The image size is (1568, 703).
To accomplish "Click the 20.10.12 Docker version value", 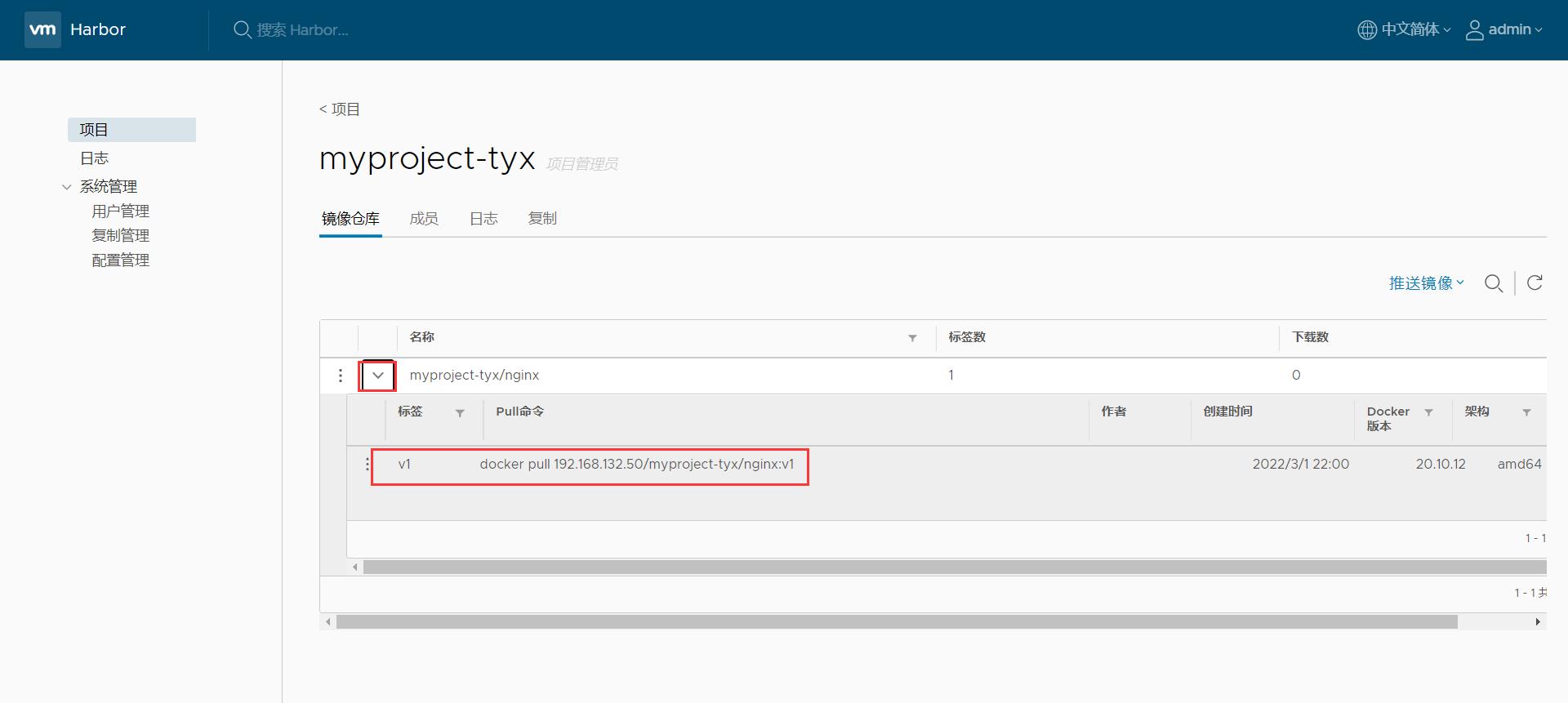I will tap(1441, 465).
